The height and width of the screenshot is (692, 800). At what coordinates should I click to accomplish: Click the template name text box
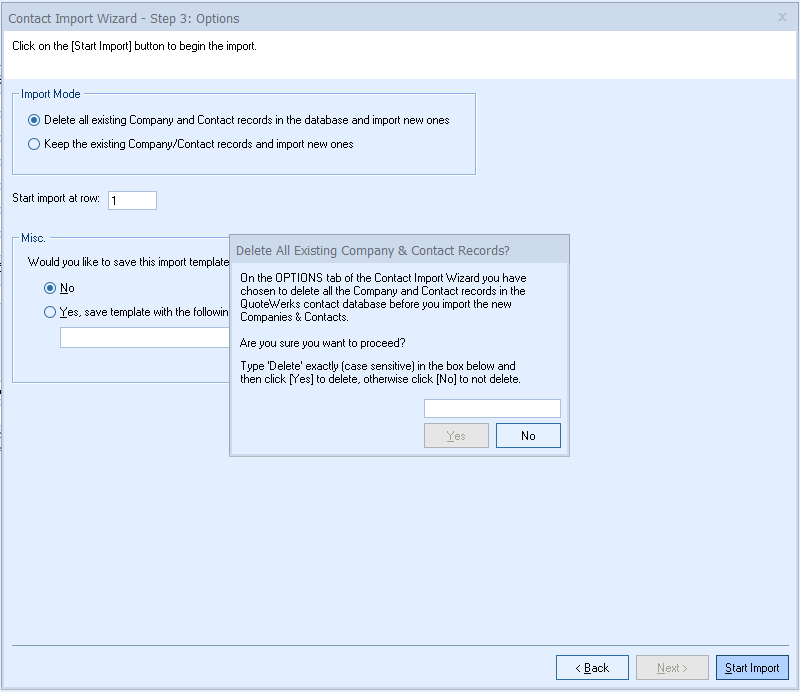coord(144,338)
